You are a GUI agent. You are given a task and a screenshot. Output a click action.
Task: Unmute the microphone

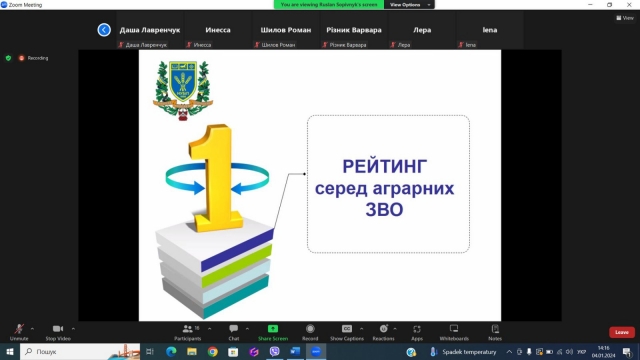point(19,332)
